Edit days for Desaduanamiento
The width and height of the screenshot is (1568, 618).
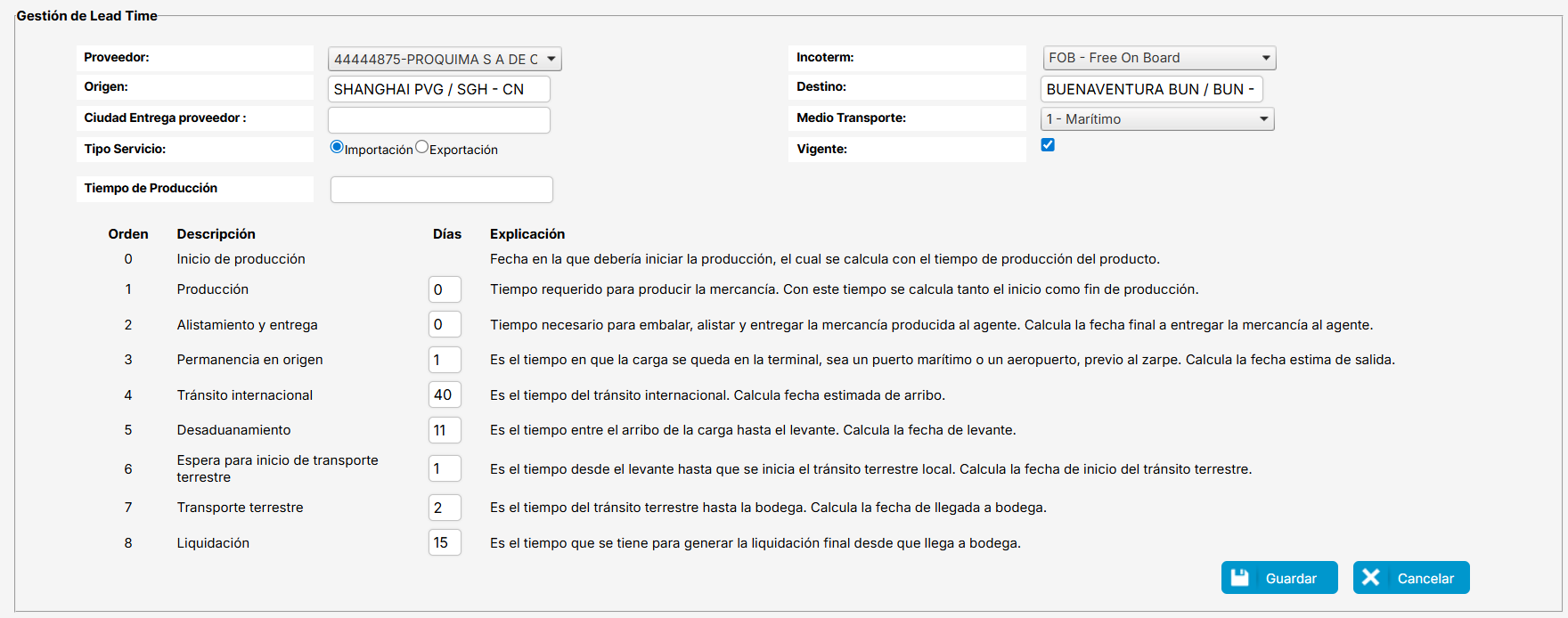point(444,430)
